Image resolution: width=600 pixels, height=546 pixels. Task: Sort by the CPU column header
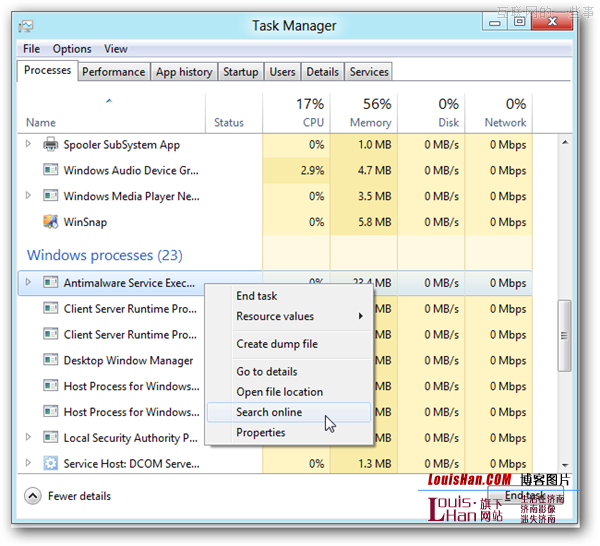(x=313, y=122)
